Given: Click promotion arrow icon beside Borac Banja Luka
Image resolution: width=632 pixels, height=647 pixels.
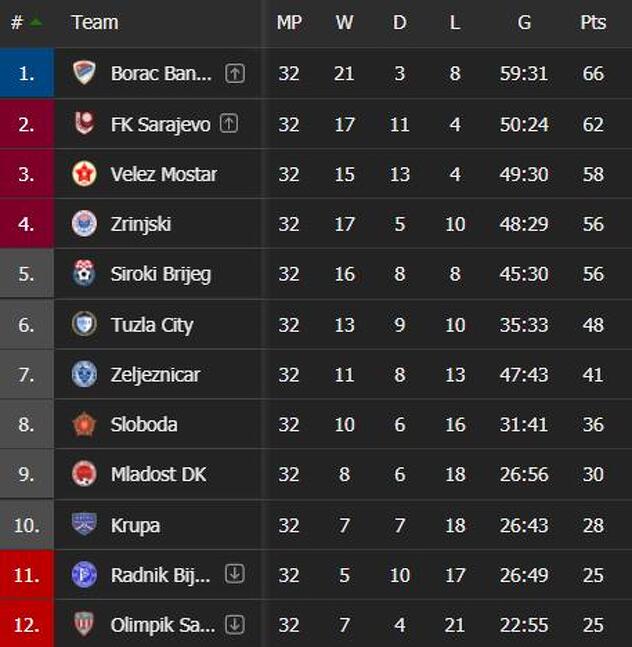Looking at the screenshot, I should click(235, 73).
